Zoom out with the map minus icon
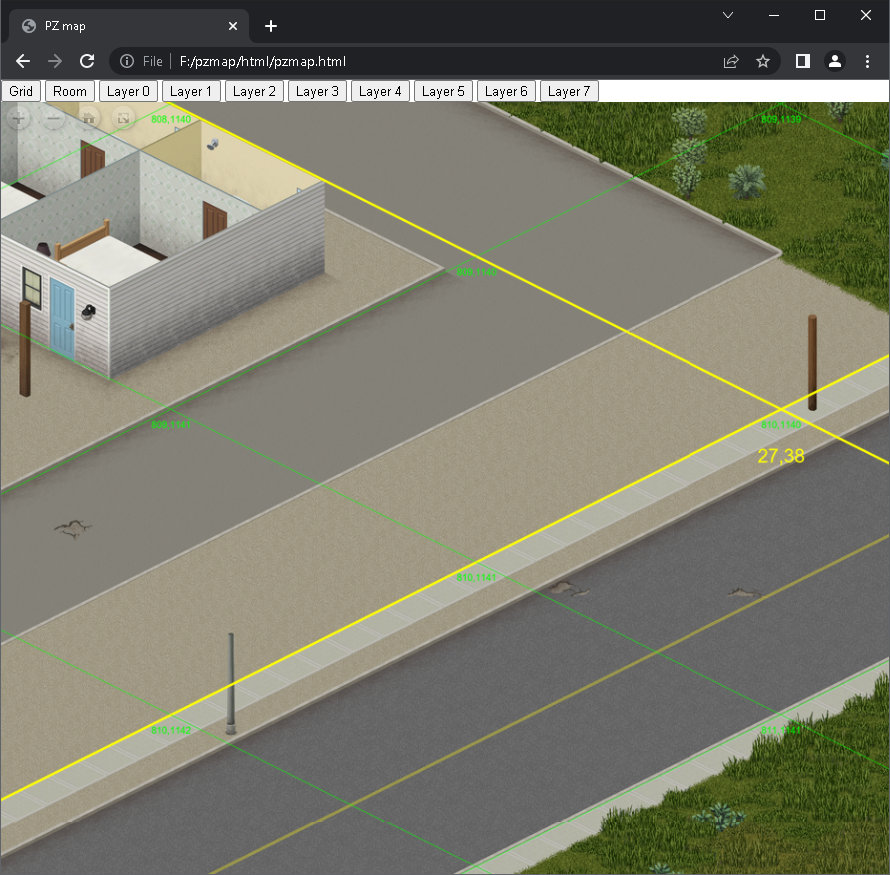 click(x=54, y=119)
